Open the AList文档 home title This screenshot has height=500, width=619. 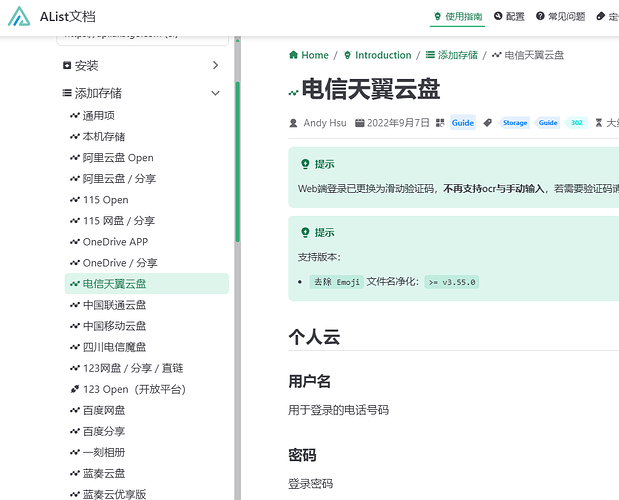[68, 17]
